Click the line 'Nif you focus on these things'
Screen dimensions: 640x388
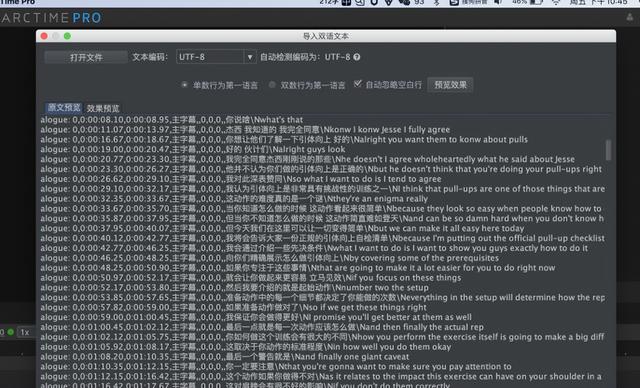(251, 278)
